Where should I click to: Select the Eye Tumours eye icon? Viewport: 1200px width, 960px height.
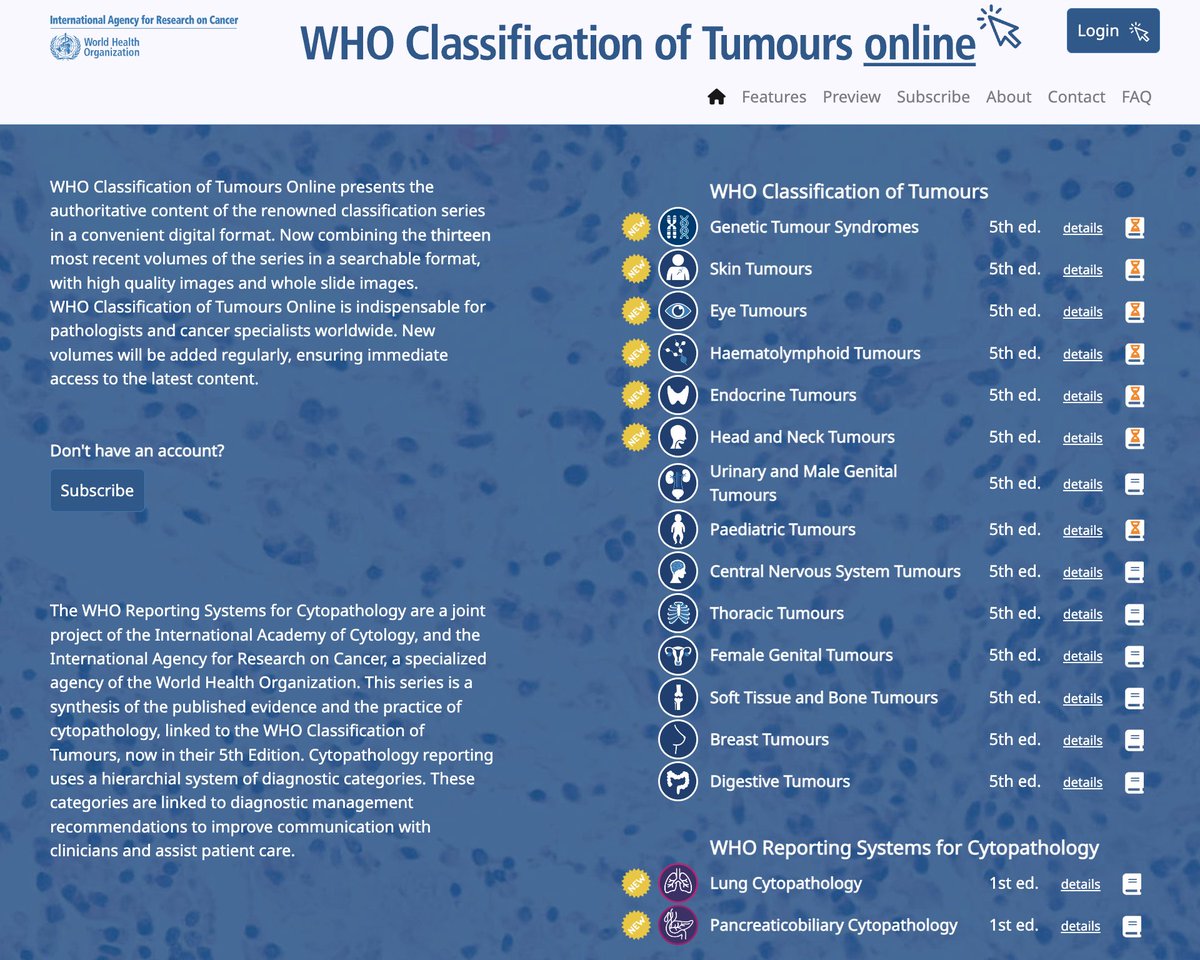coord(678,311)
